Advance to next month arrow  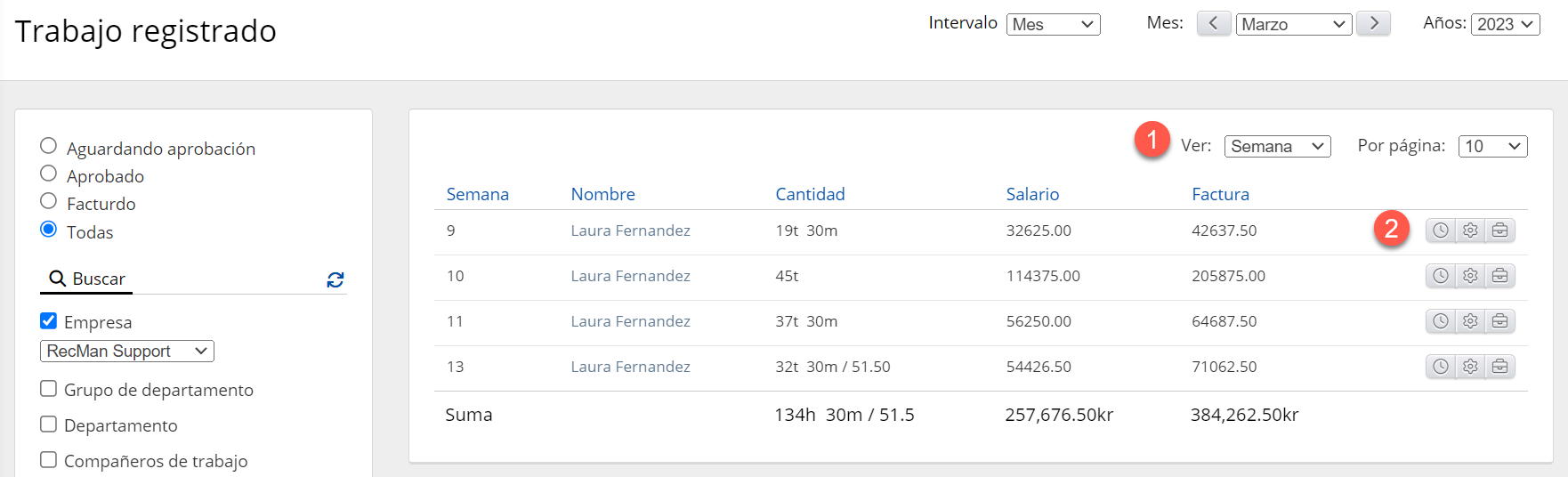pyautogui.click(x=1374, y=24)
